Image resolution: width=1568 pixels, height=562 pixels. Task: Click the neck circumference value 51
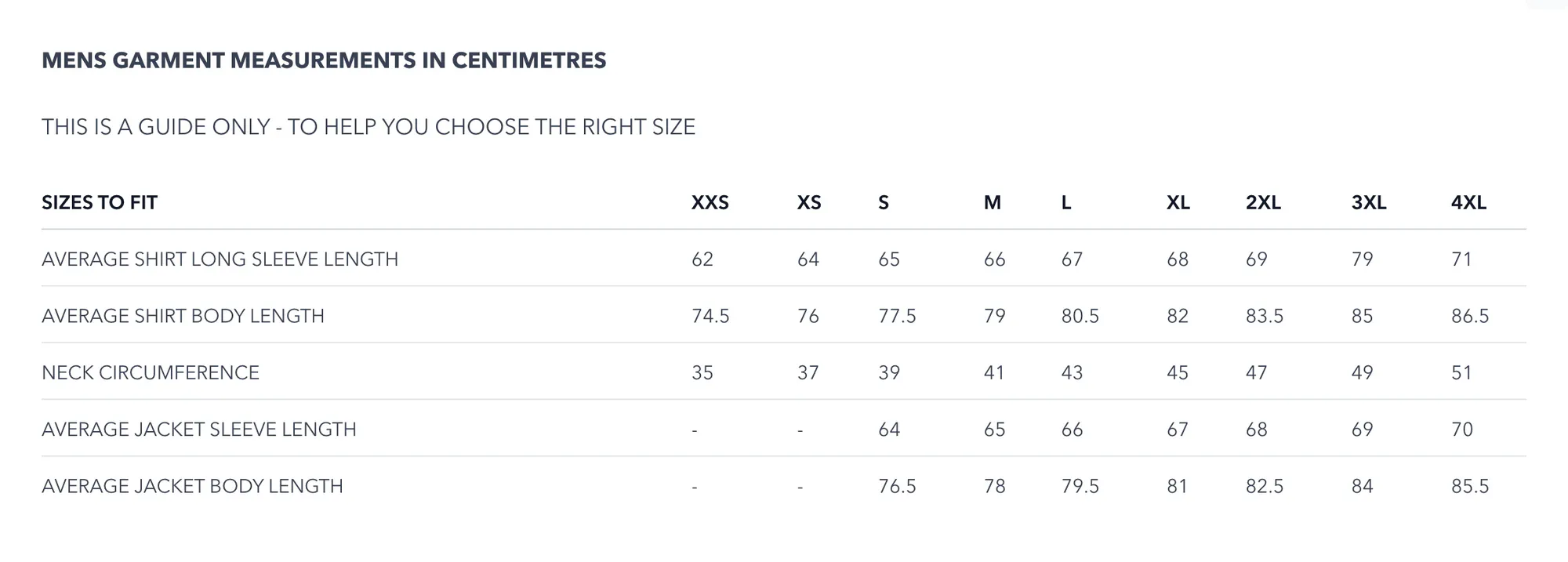tap(1462, 372)
